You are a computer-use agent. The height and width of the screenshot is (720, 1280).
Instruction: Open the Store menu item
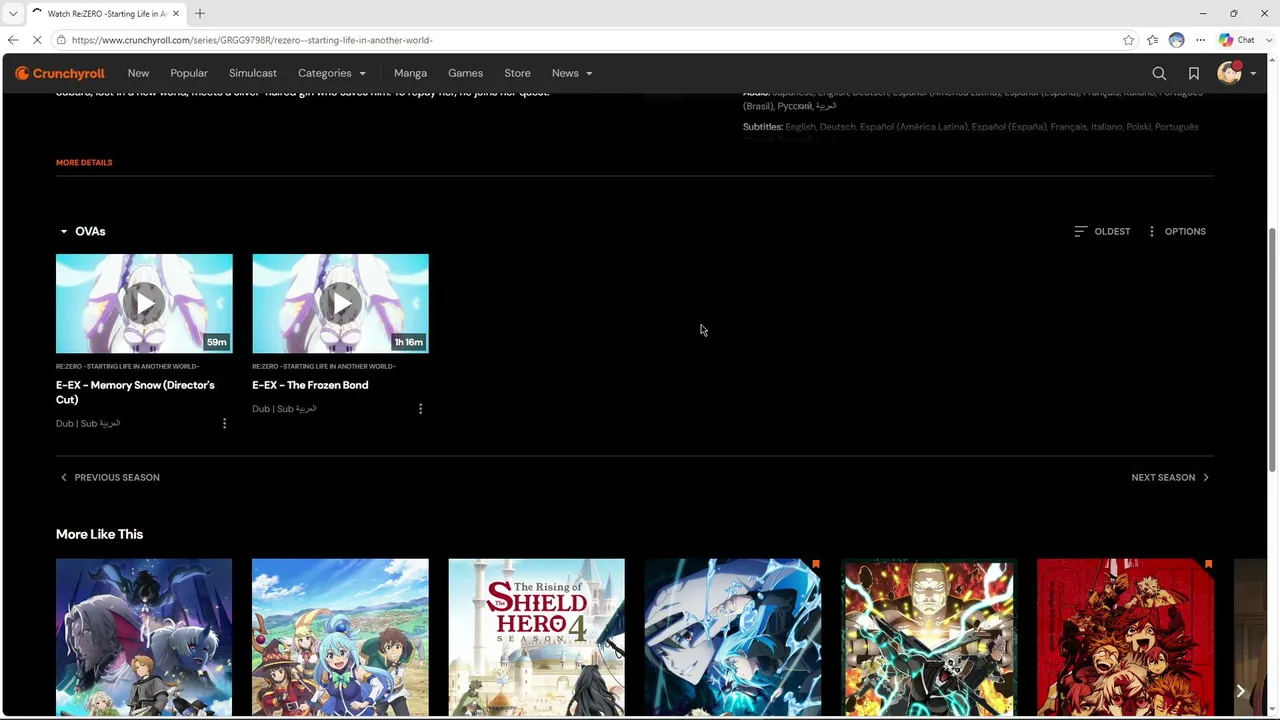tap(517, 73)
